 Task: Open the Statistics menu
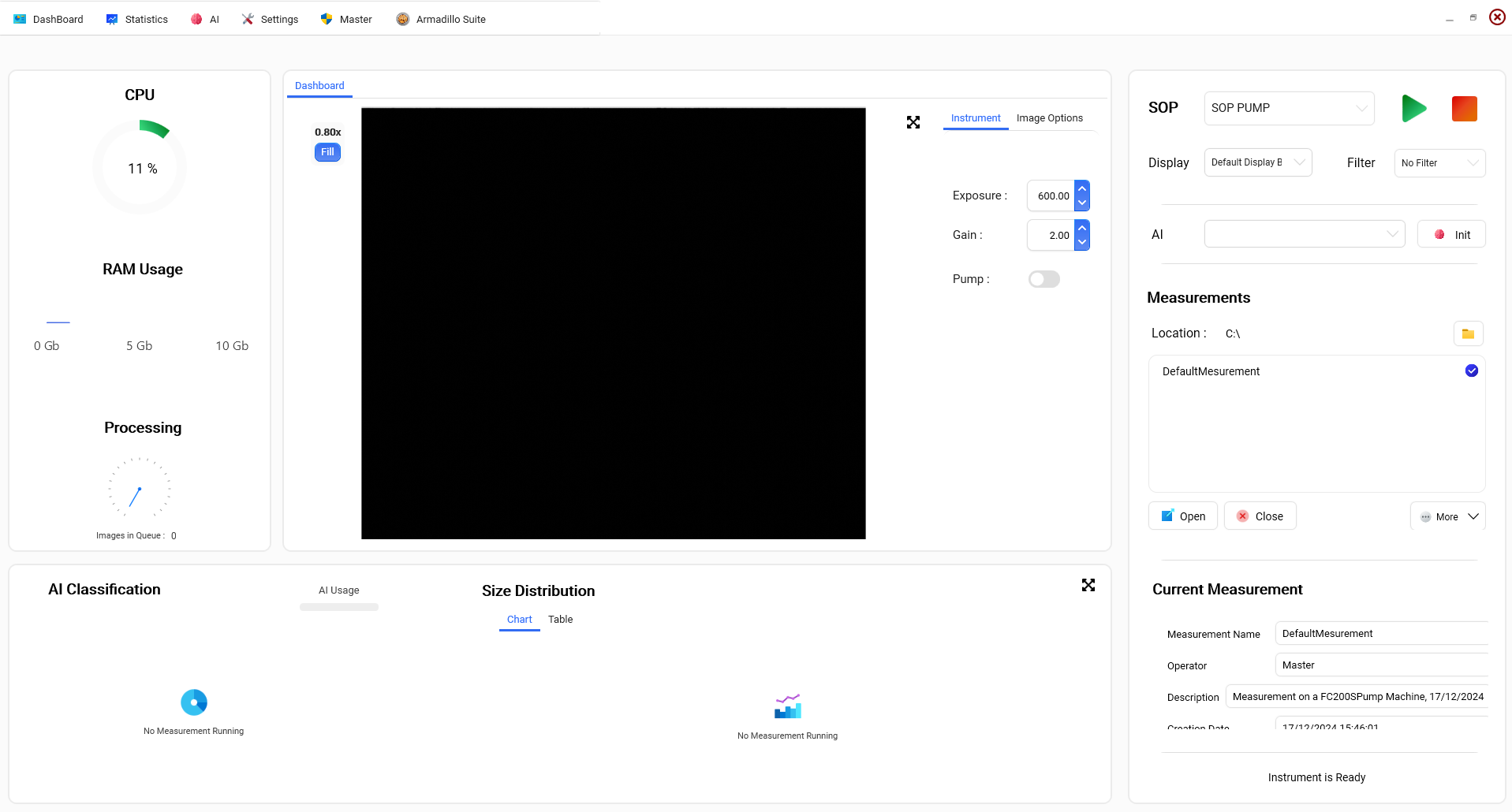(137, 19)
